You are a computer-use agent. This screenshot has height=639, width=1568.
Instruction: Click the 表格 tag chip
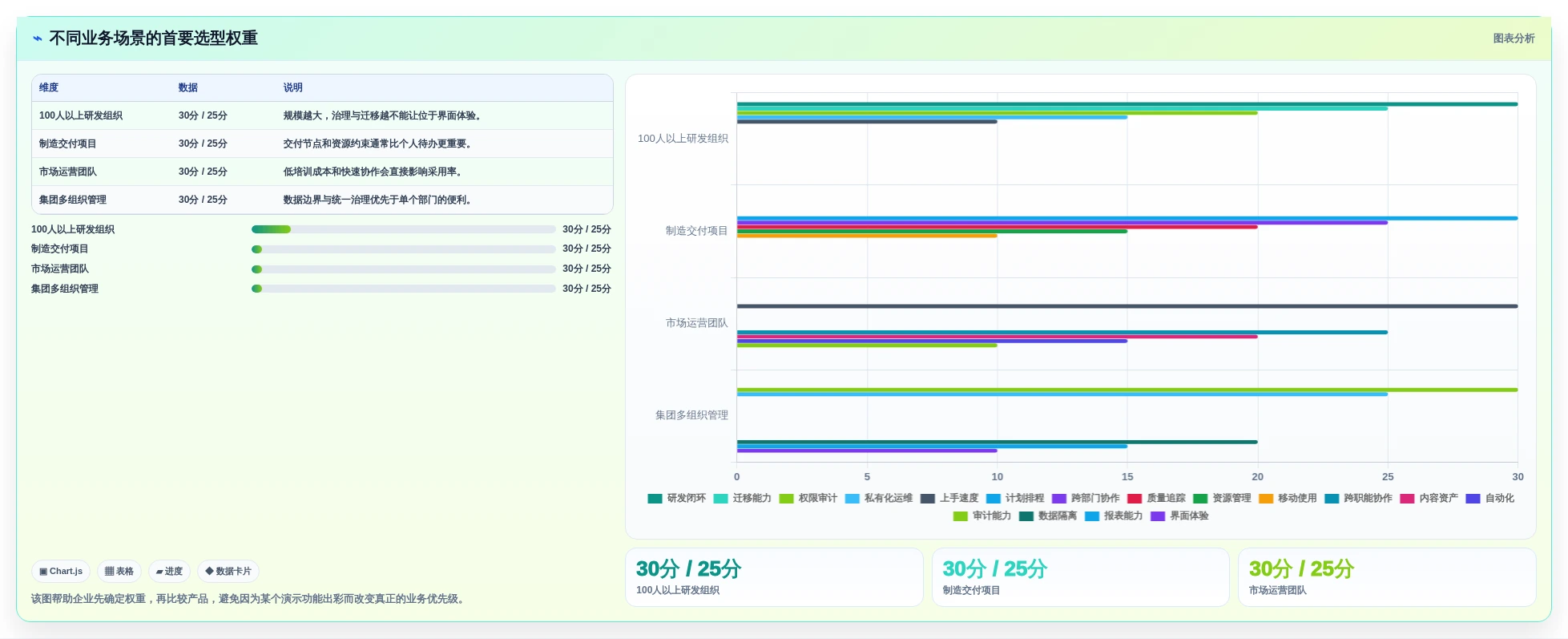tap(119, 572)
